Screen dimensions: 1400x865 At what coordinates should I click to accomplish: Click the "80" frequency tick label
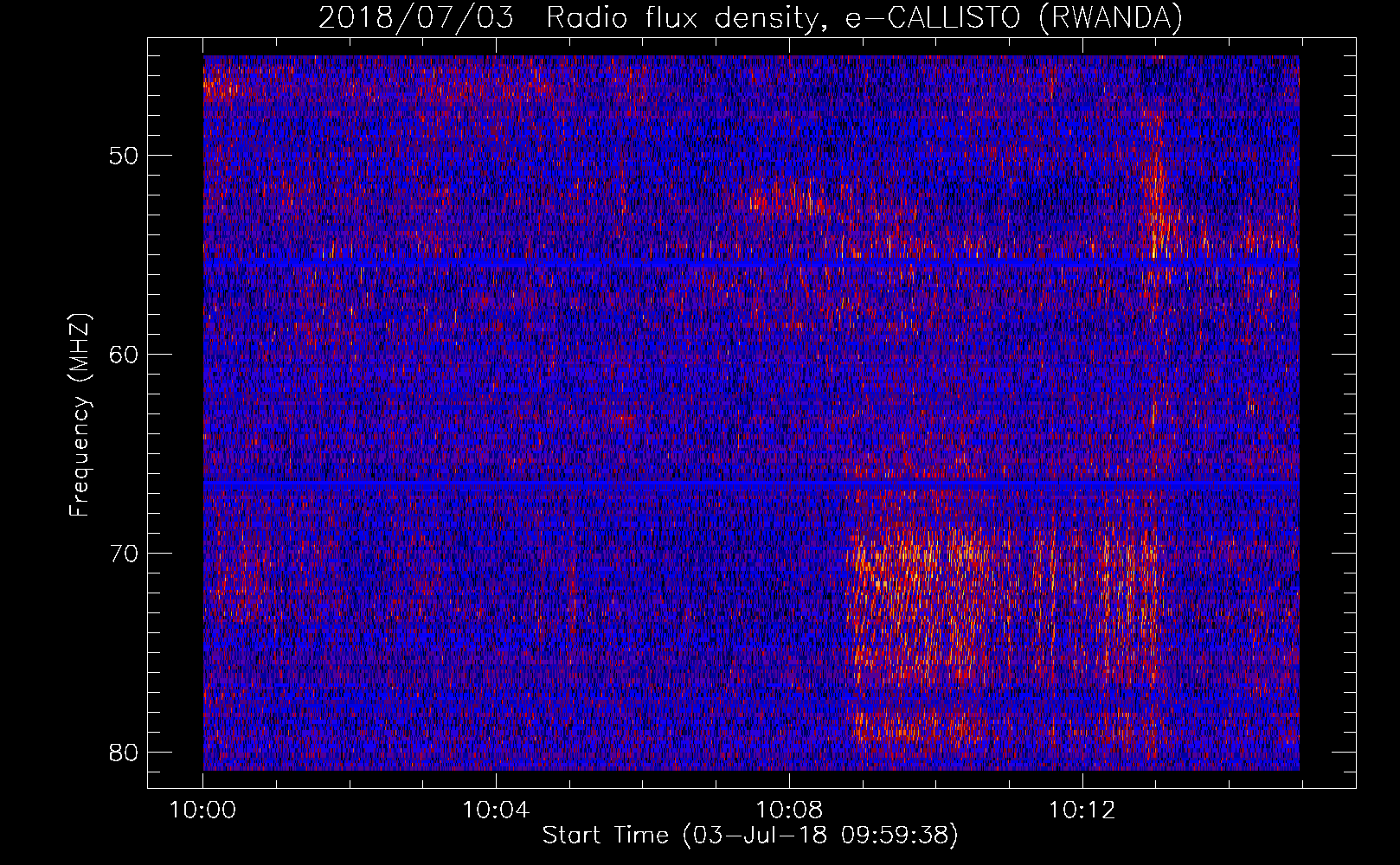(124, 753)
